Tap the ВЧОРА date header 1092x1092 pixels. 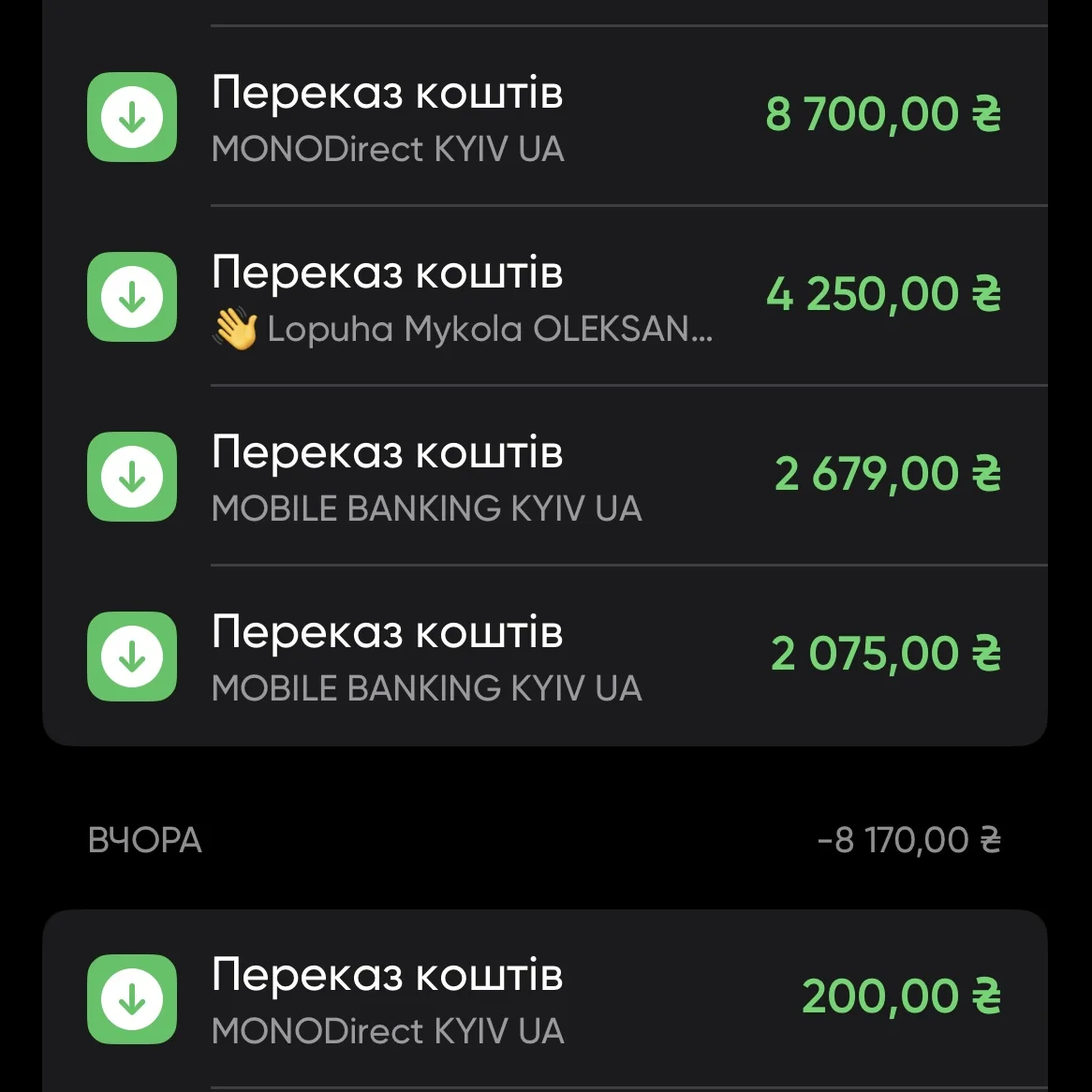click(145, 840)
